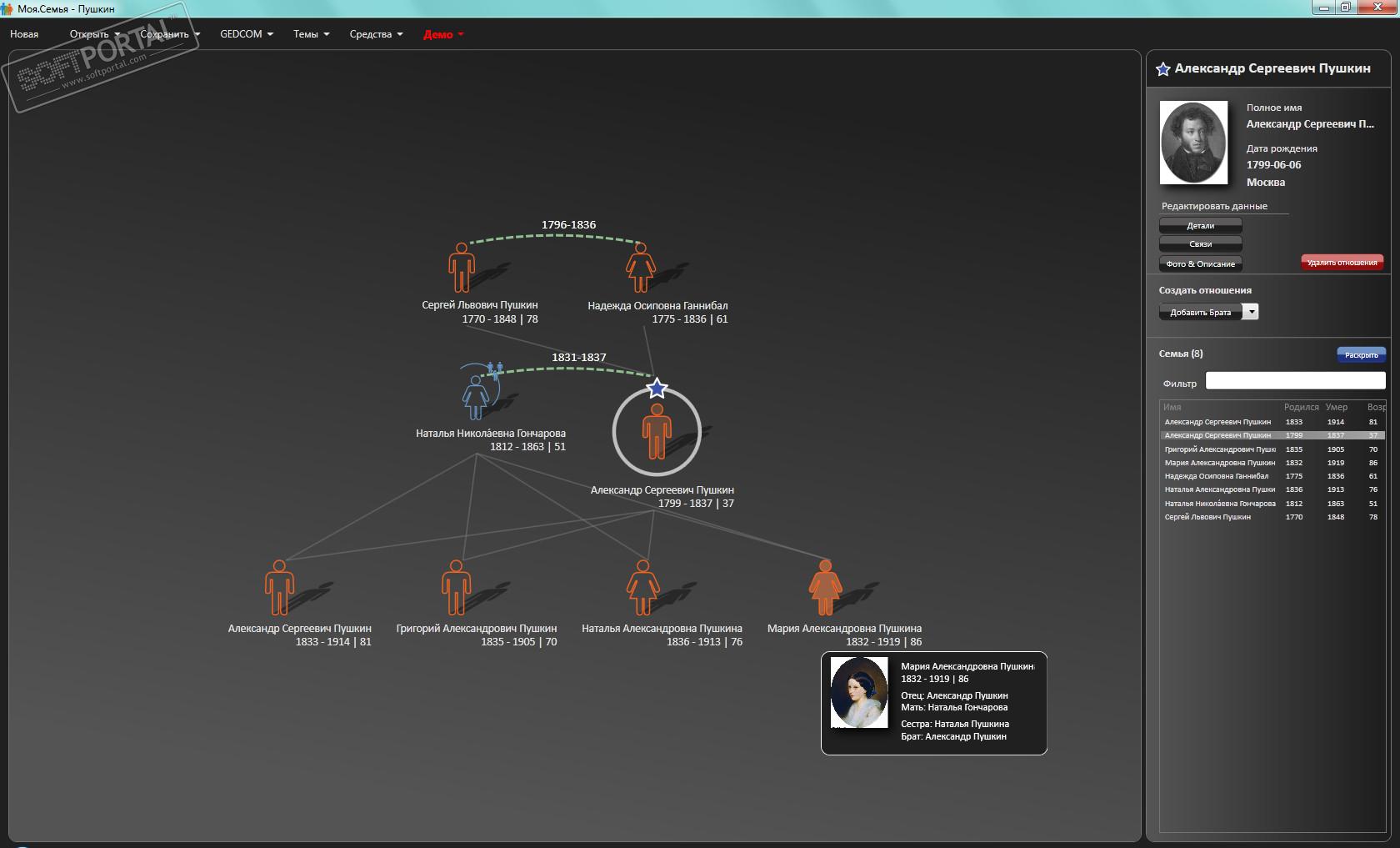This screenshot has height=848, width=1400.
Task: Click the 1831-1837 marriage label in the tree
Action: coord(578,358)
